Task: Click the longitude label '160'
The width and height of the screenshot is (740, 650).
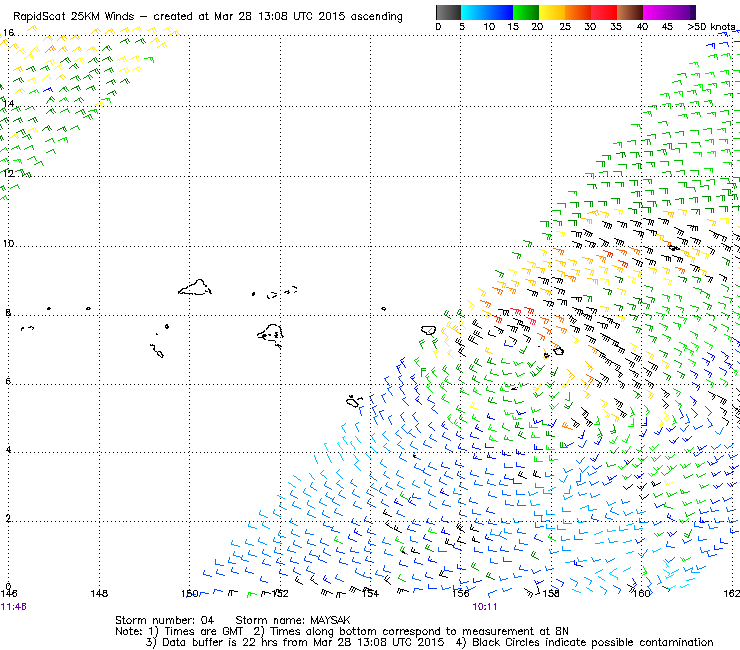Action: pyautogui.click(x=642, y=593)
